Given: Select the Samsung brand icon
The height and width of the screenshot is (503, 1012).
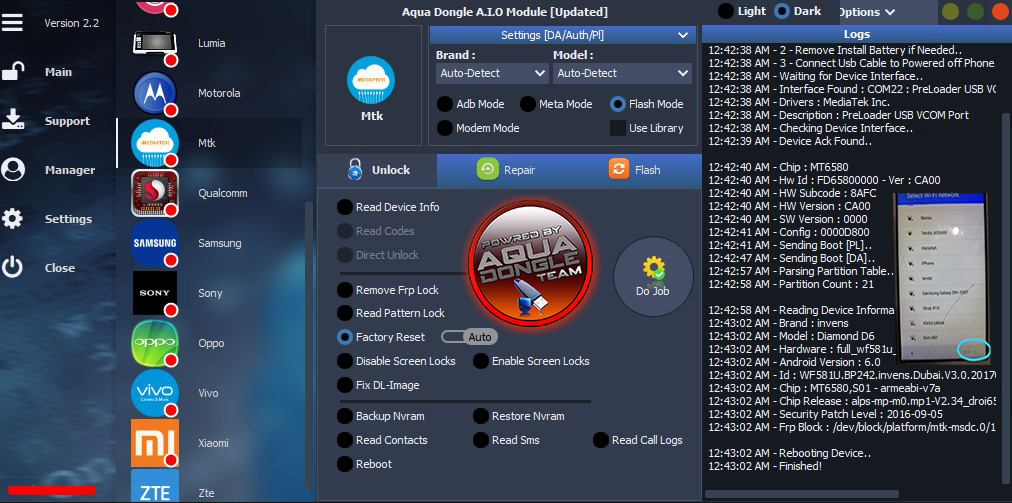Looking at the screenshot, I should (155, 243).
